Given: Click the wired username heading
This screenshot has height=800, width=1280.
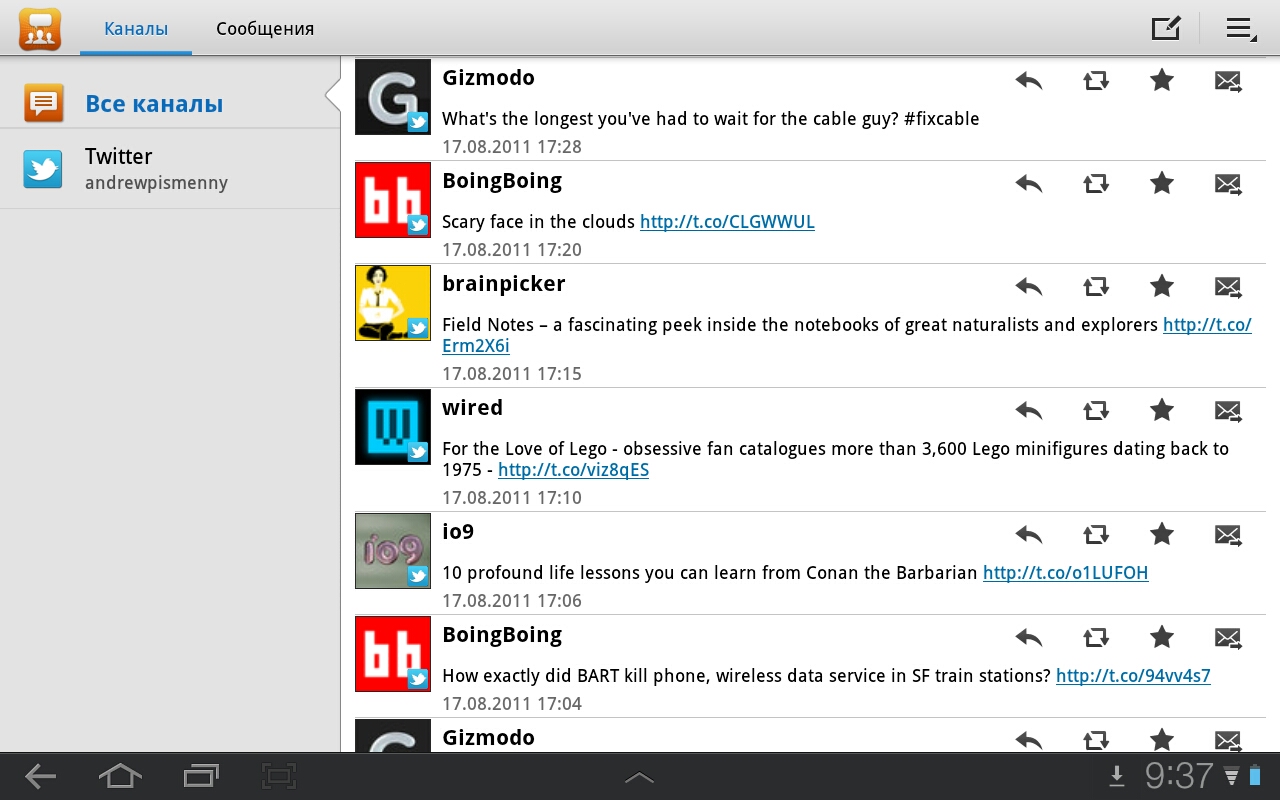Looking at the screenshot, I should (x=472, y=408).
